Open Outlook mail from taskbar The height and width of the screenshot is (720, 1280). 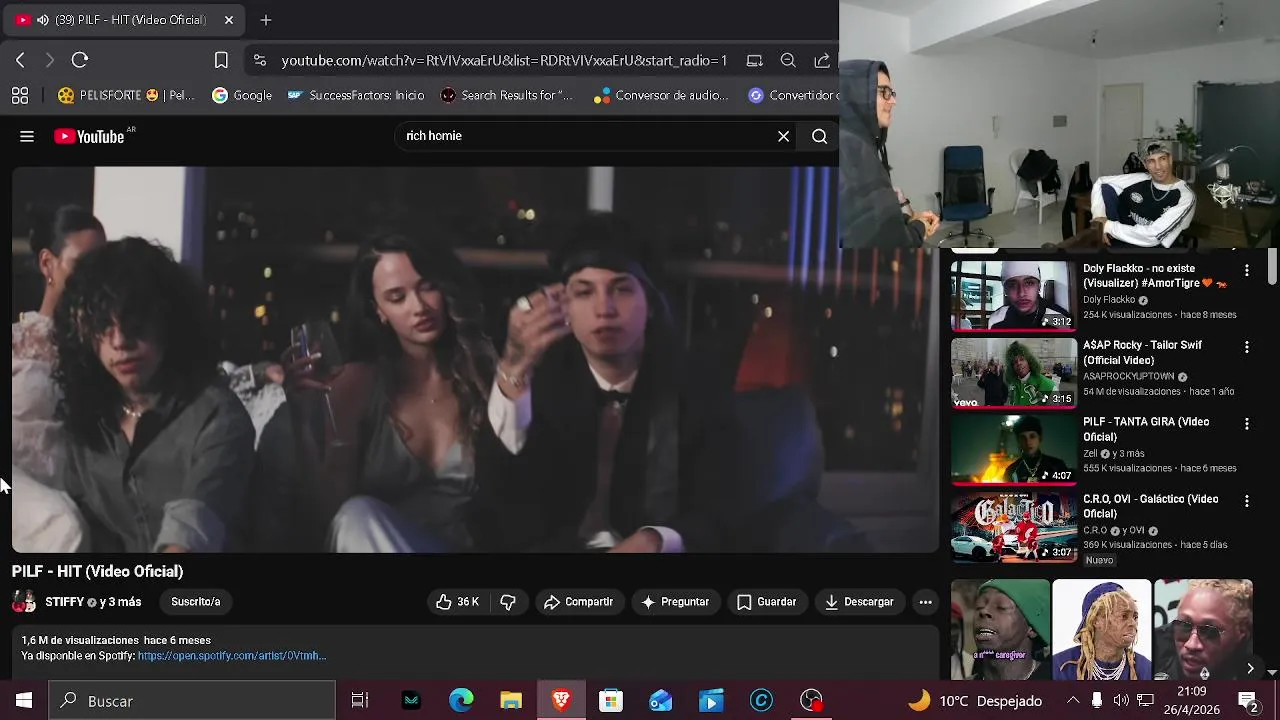coord(661,701)
